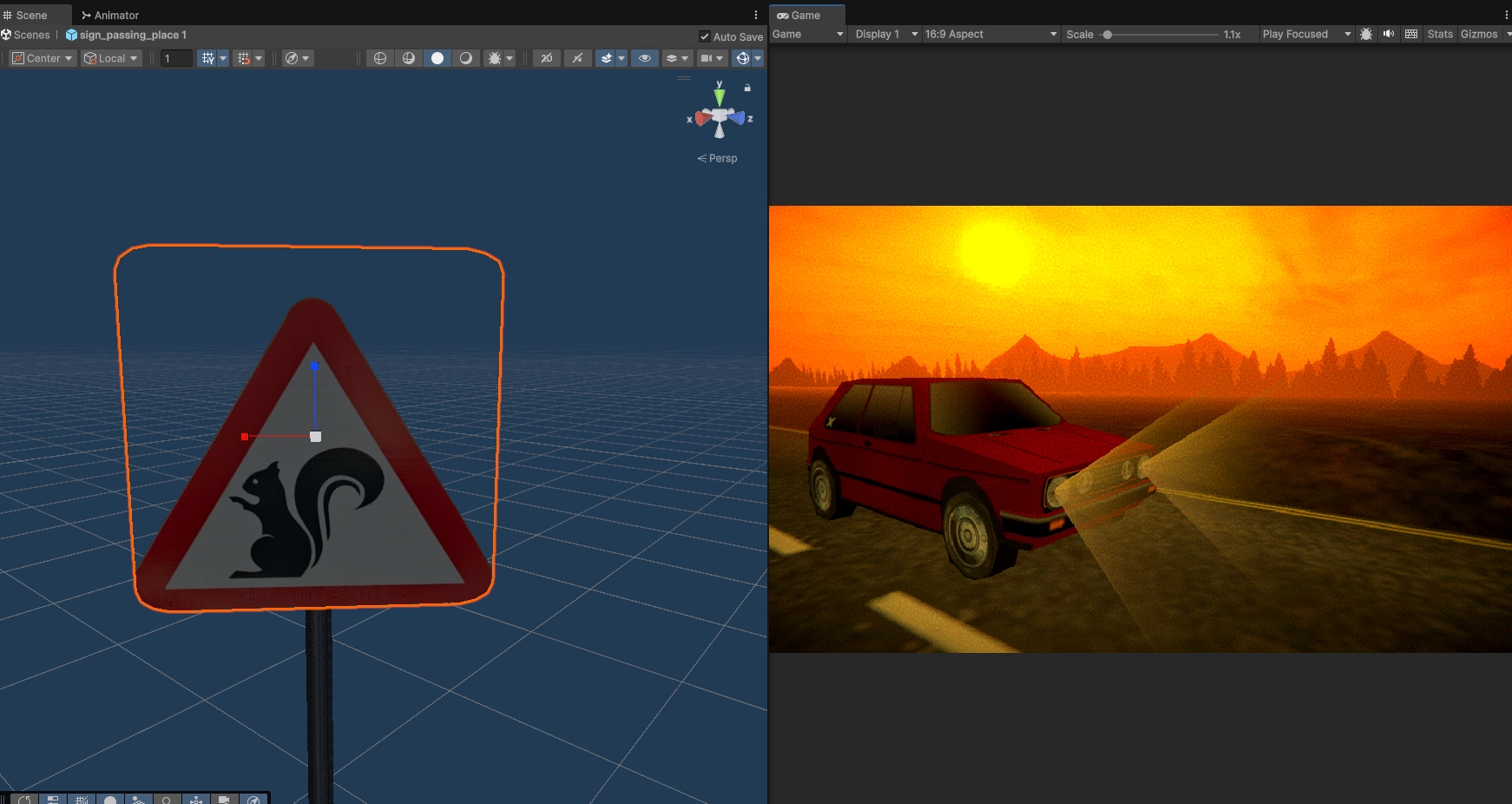Toggle 2D view mode in Scene toolbar
Image resolution: width=1512 pixels, height=804 pixels.
tap(546, 58)
